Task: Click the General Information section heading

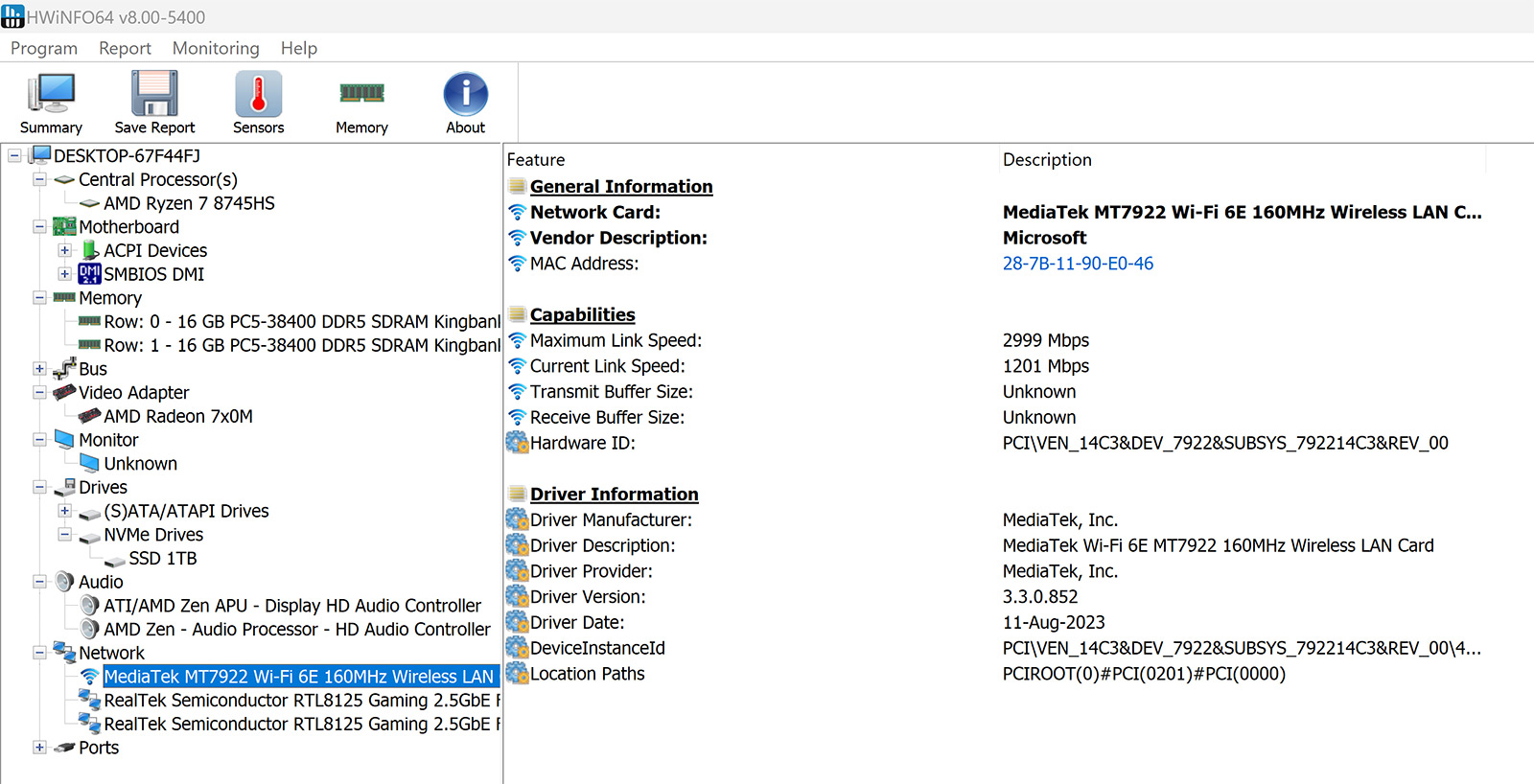Action: 621,186
